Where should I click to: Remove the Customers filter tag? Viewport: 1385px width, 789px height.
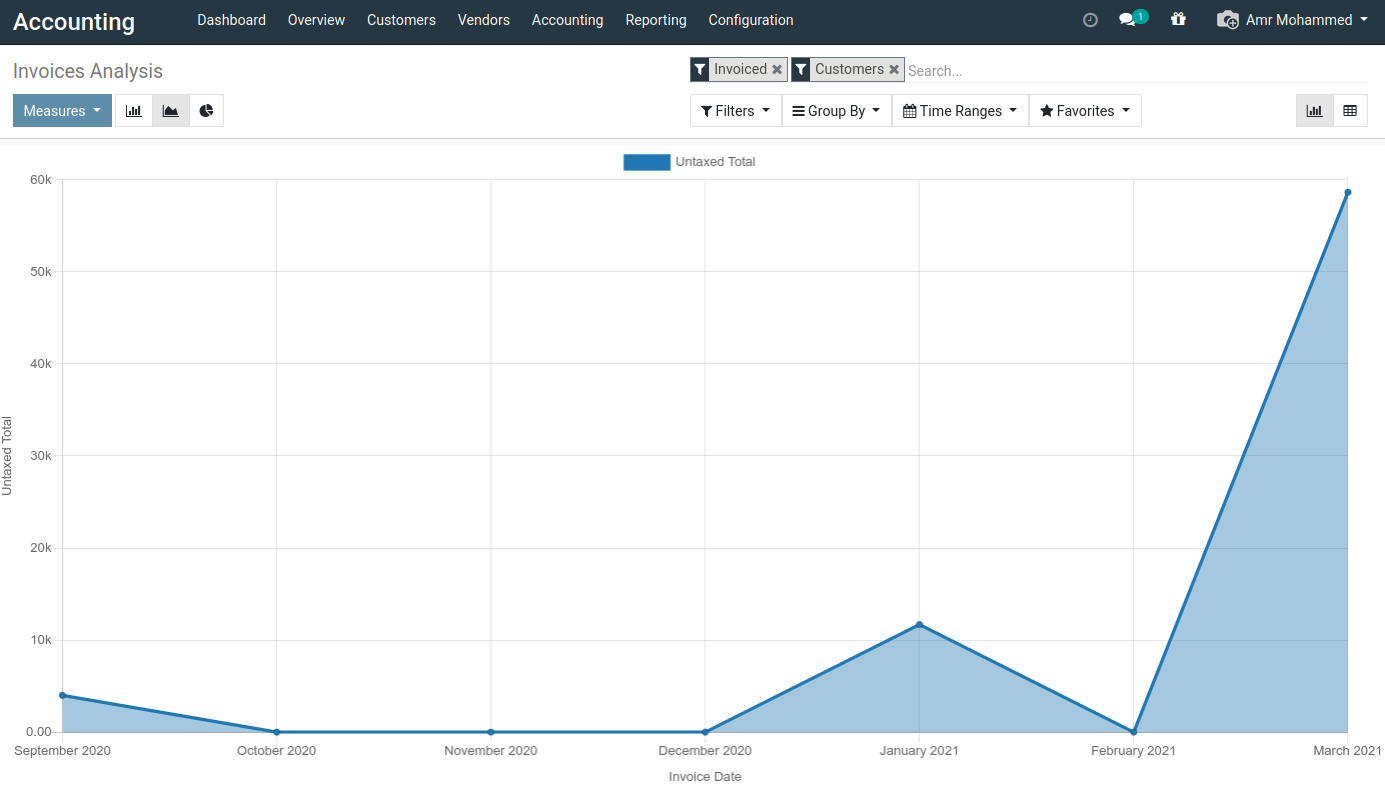[x=894, y=70]
